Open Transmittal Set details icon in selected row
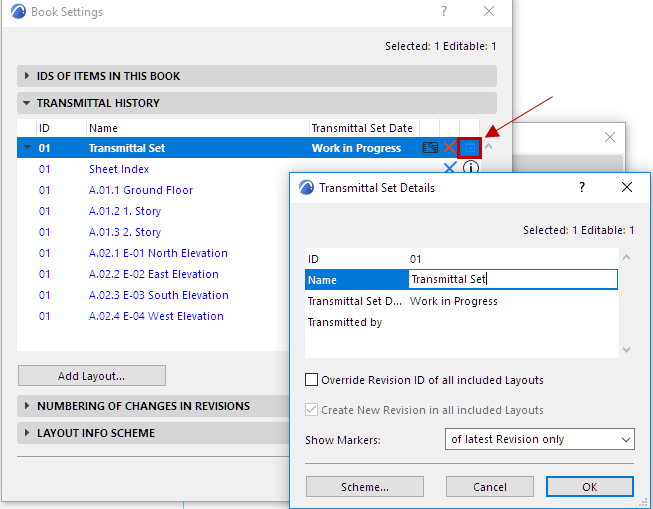This screenshot has width=653, height=509. 470,148
